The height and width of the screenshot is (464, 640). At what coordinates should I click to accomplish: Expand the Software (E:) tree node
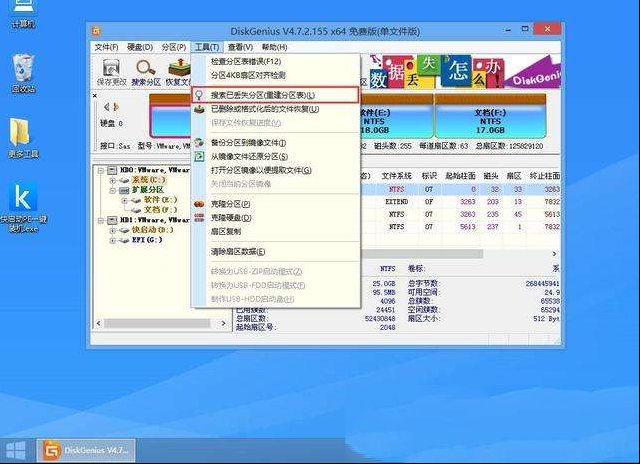pyautogui.click(x=124, y=200)
